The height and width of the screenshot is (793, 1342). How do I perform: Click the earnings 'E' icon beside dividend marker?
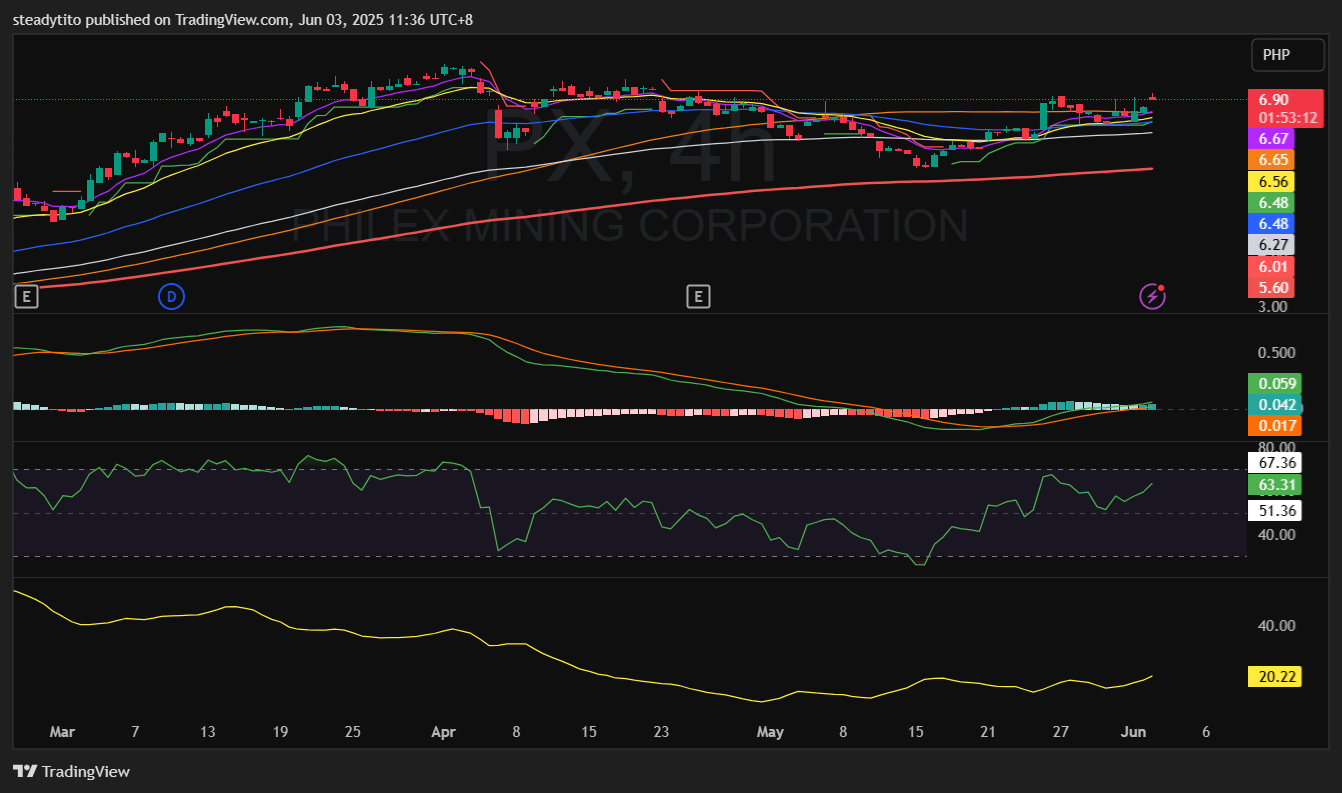coord(26,296)
